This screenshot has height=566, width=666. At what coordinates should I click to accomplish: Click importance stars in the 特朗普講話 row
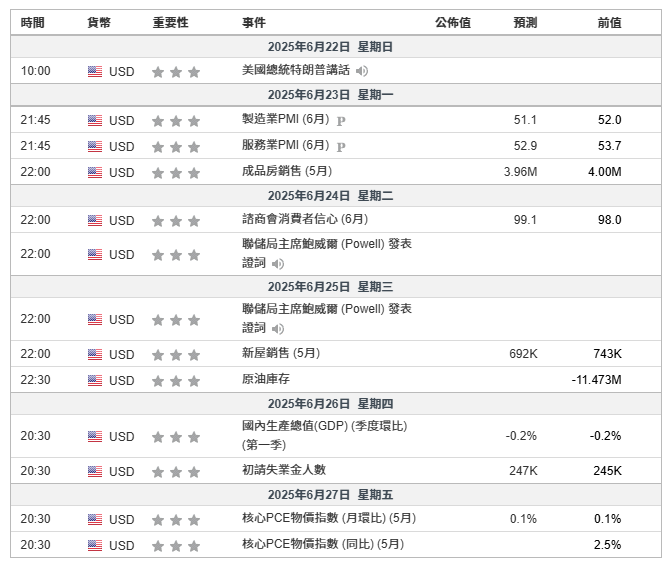(x=176, y=72)
